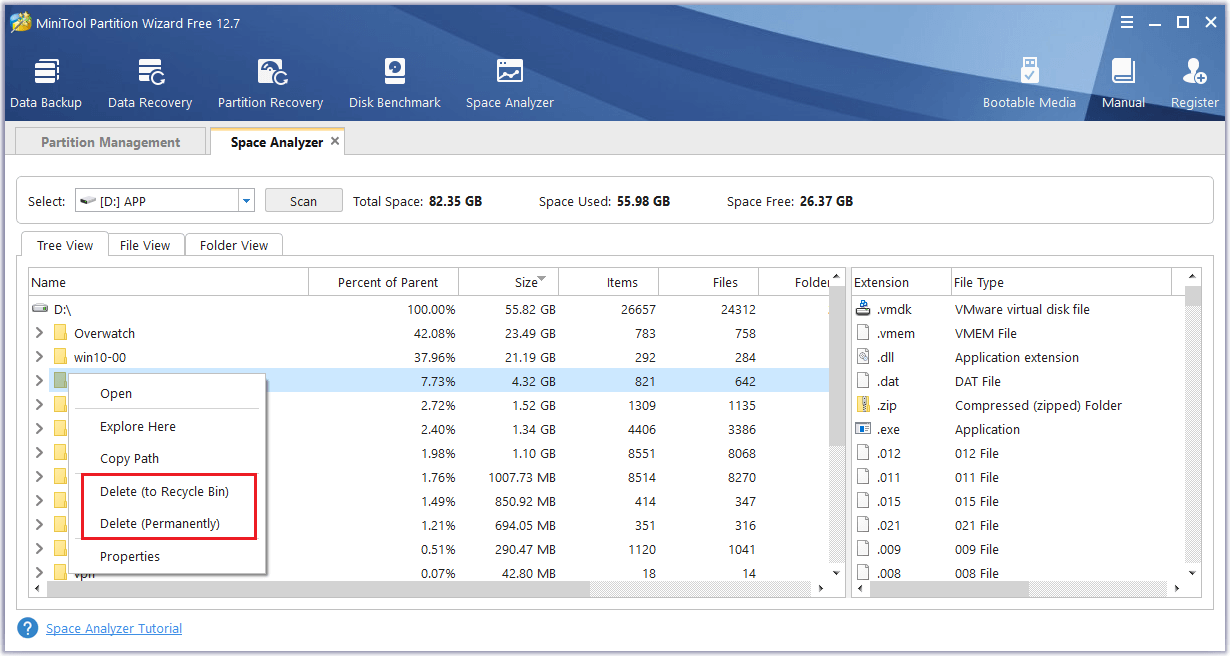Open Partition Recovery tool
The height and width of the screenshot is (656, 1230).
tap(271, 83)
